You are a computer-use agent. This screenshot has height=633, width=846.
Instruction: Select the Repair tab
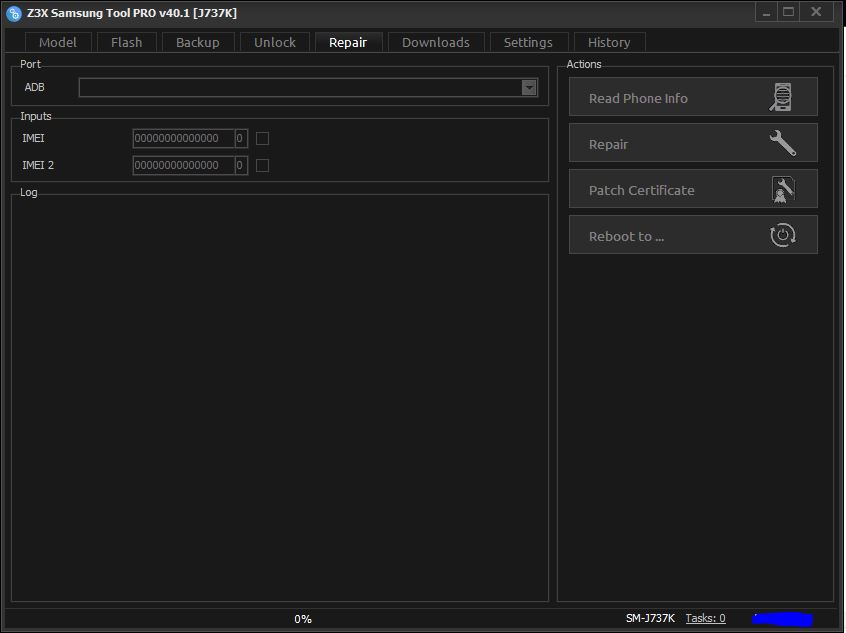tap(348, 42)
